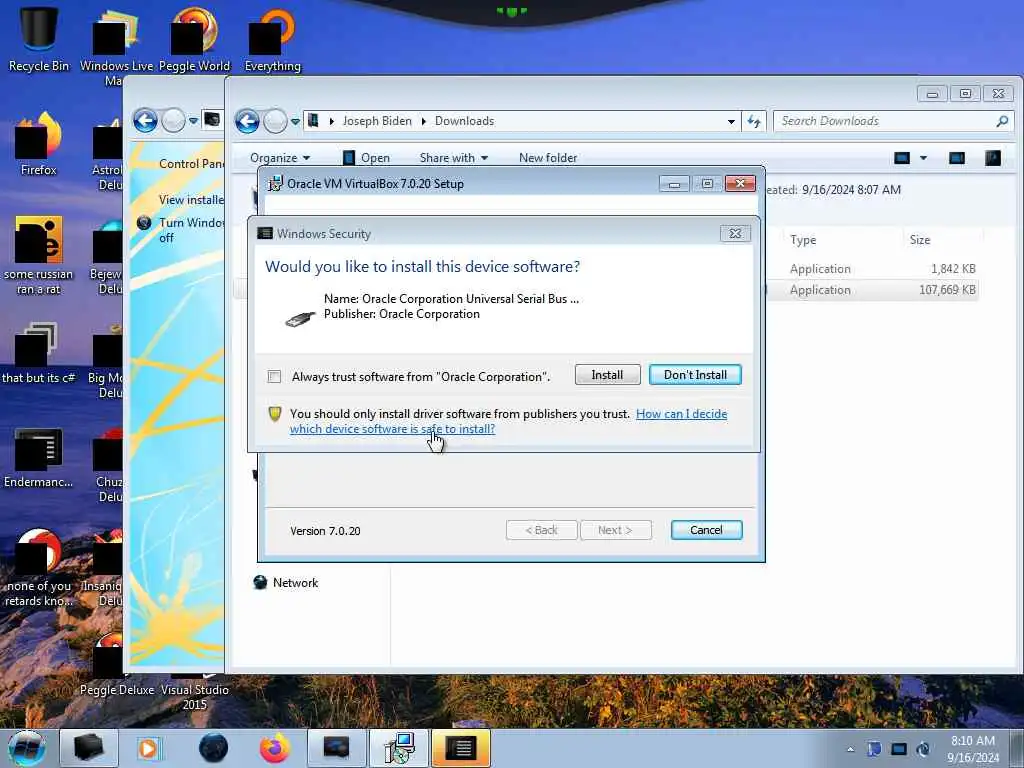Viewport: 1024px width, 768px height.
Task: Open the 'How can I decide' help link
Action: tap(508, 421)
